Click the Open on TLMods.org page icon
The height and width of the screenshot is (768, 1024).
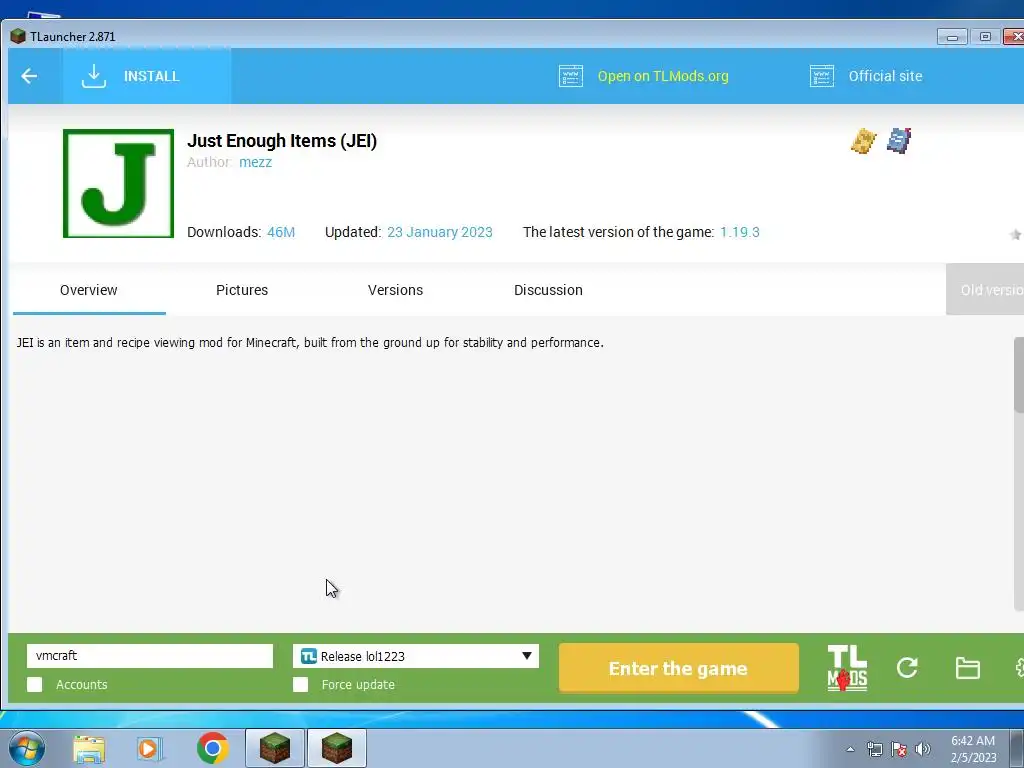pos(571,76)
